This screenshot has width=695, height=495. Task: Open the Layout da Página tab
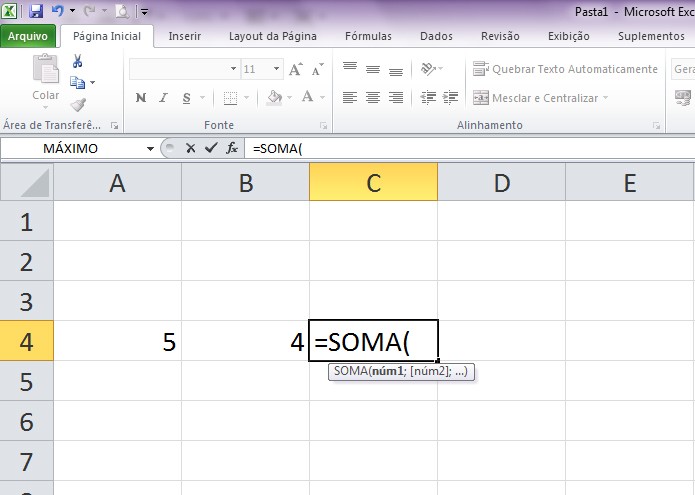[273, 36]
